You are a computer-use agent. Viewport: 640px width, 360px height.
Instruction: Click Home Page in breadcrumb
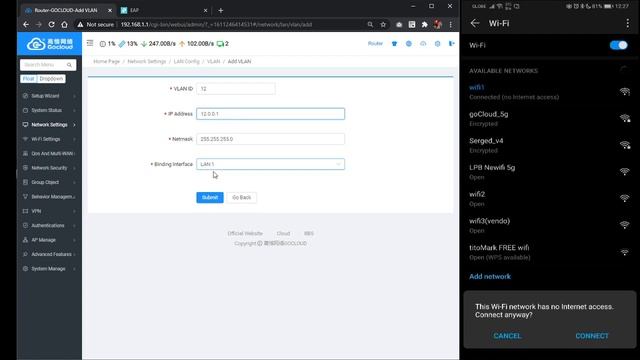coord(107,61)
